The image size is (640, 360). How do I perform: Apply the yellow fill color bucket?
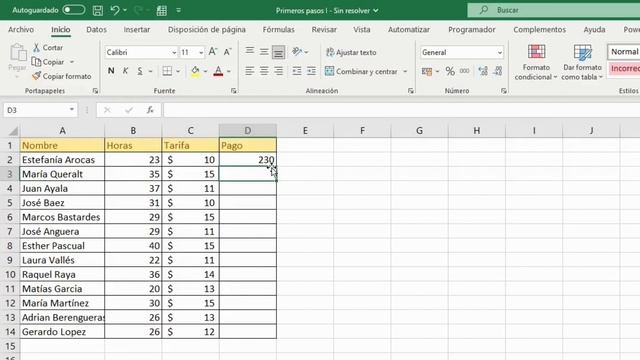click(196, 71)
